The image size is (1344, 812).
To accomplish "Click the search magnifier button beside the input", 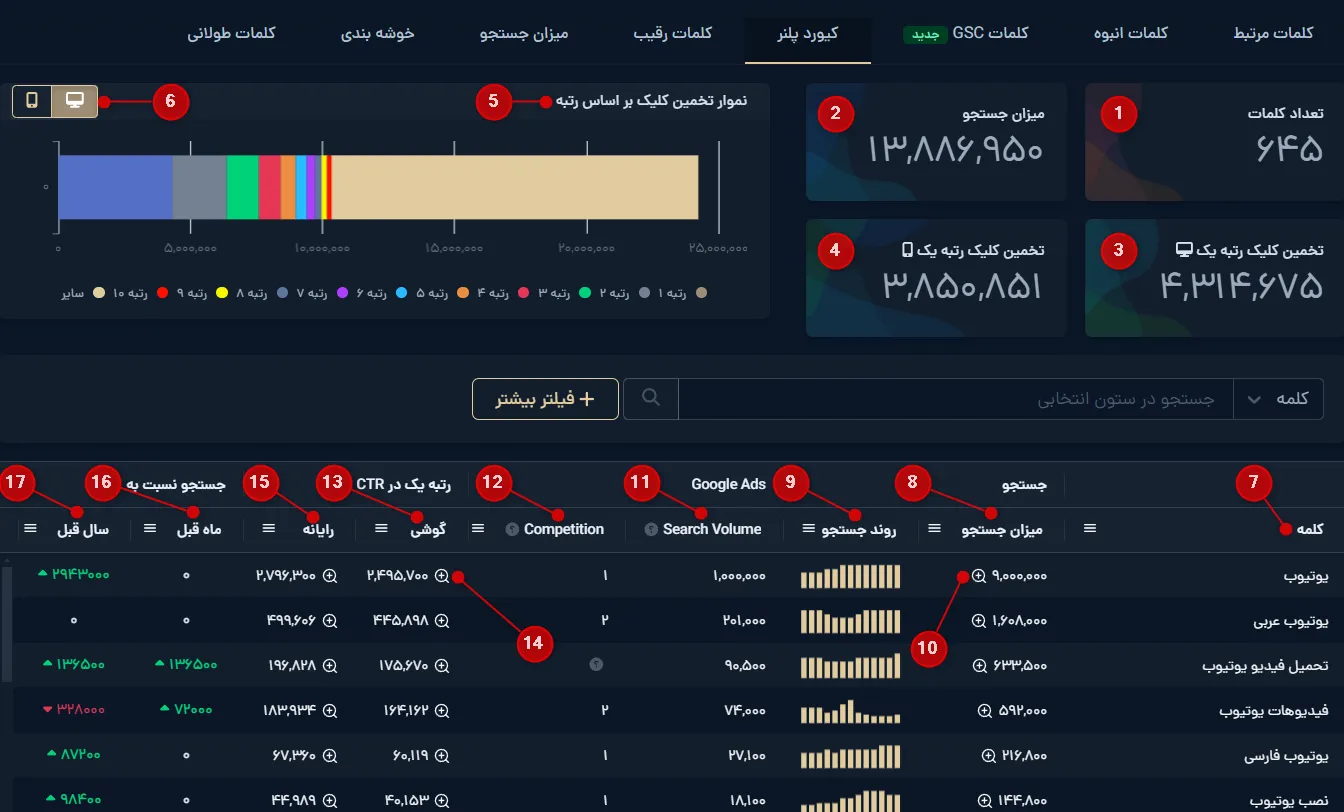I will 651,399.
